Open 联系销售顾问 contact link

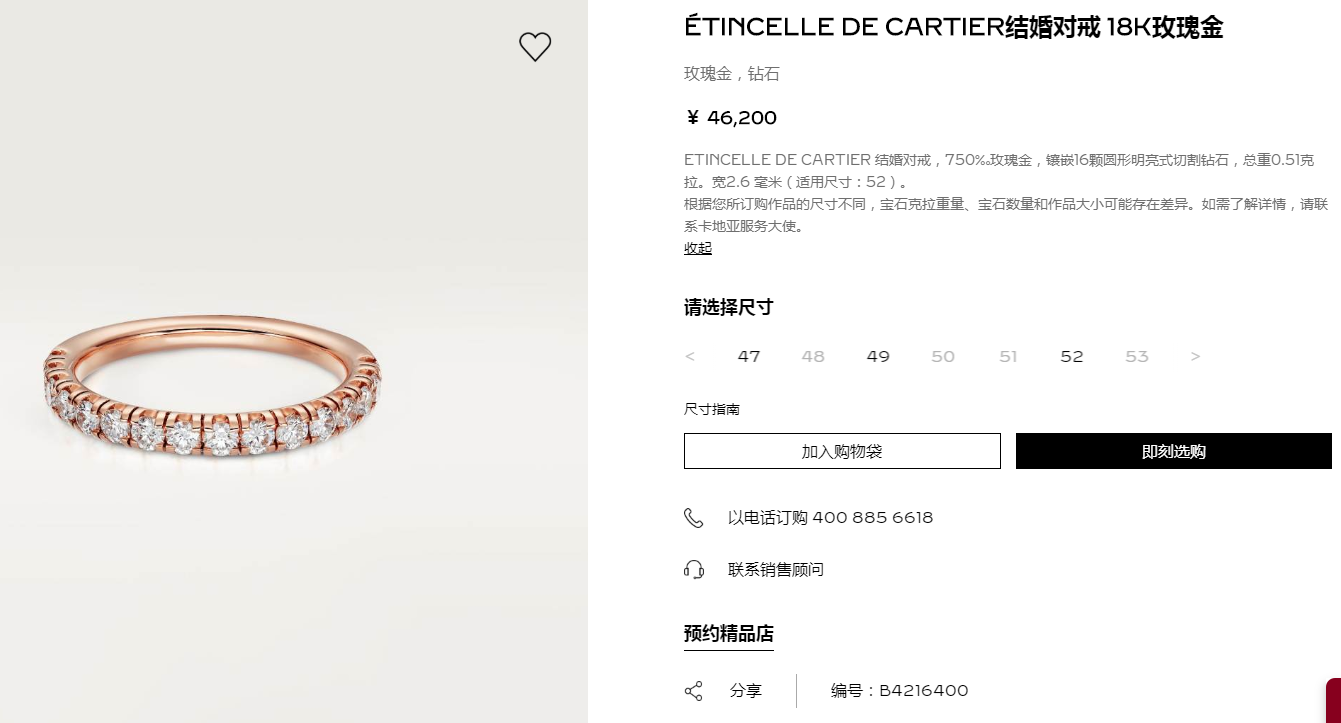click(776, 570)
